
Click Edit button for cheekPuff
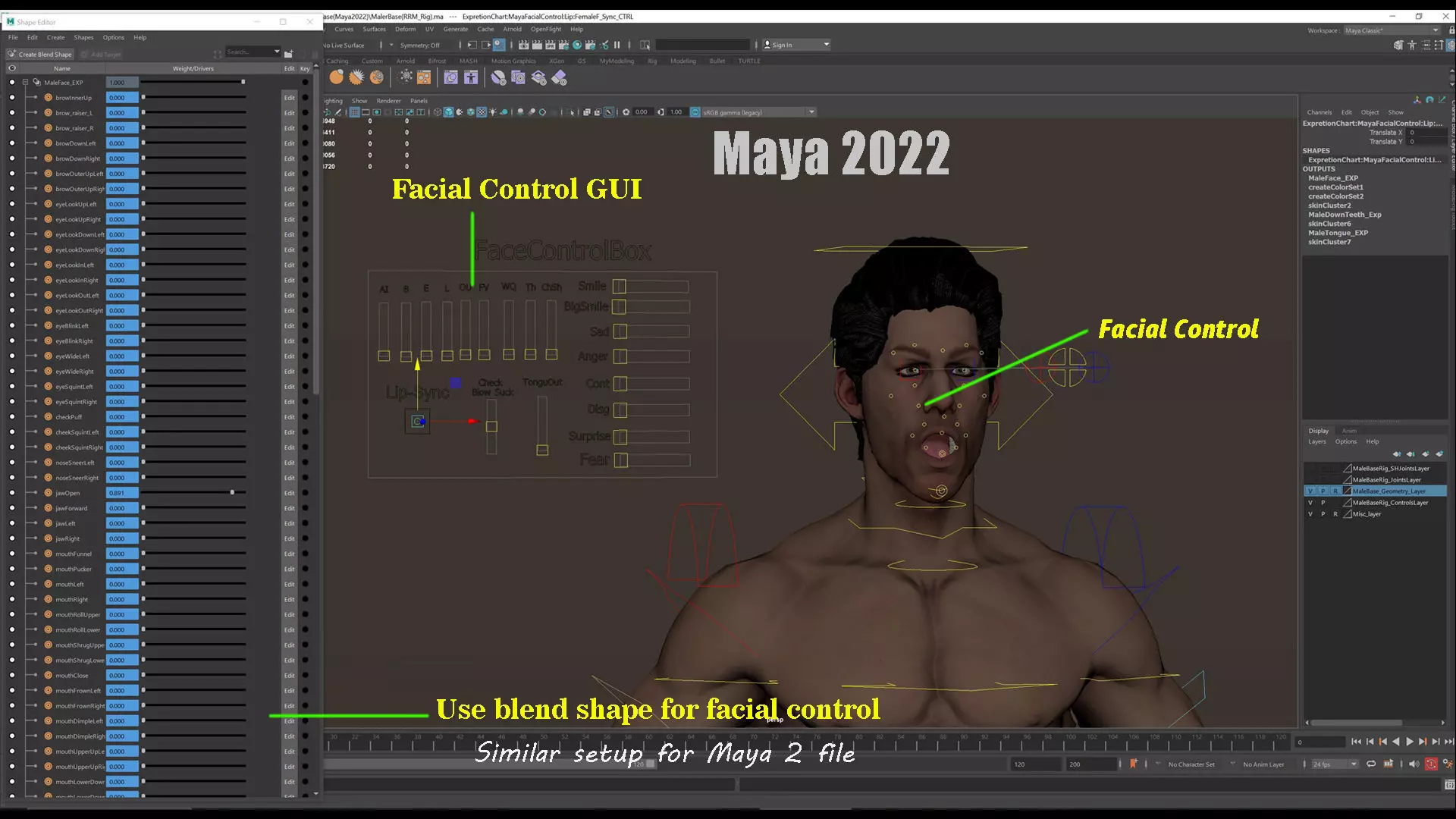[x=289, y=417]
